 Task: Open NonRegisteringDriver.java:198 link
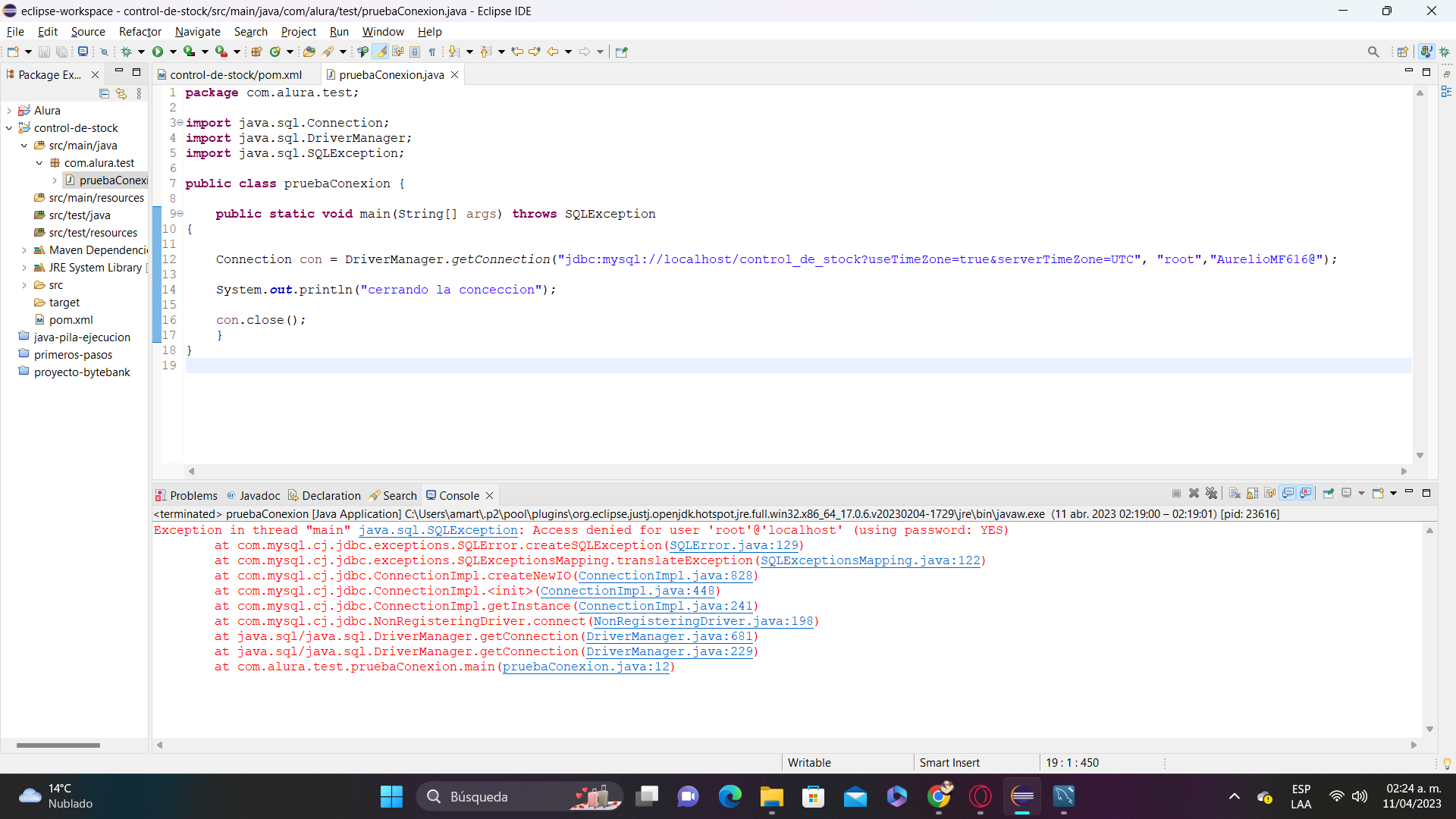click(x=704, y=621)
